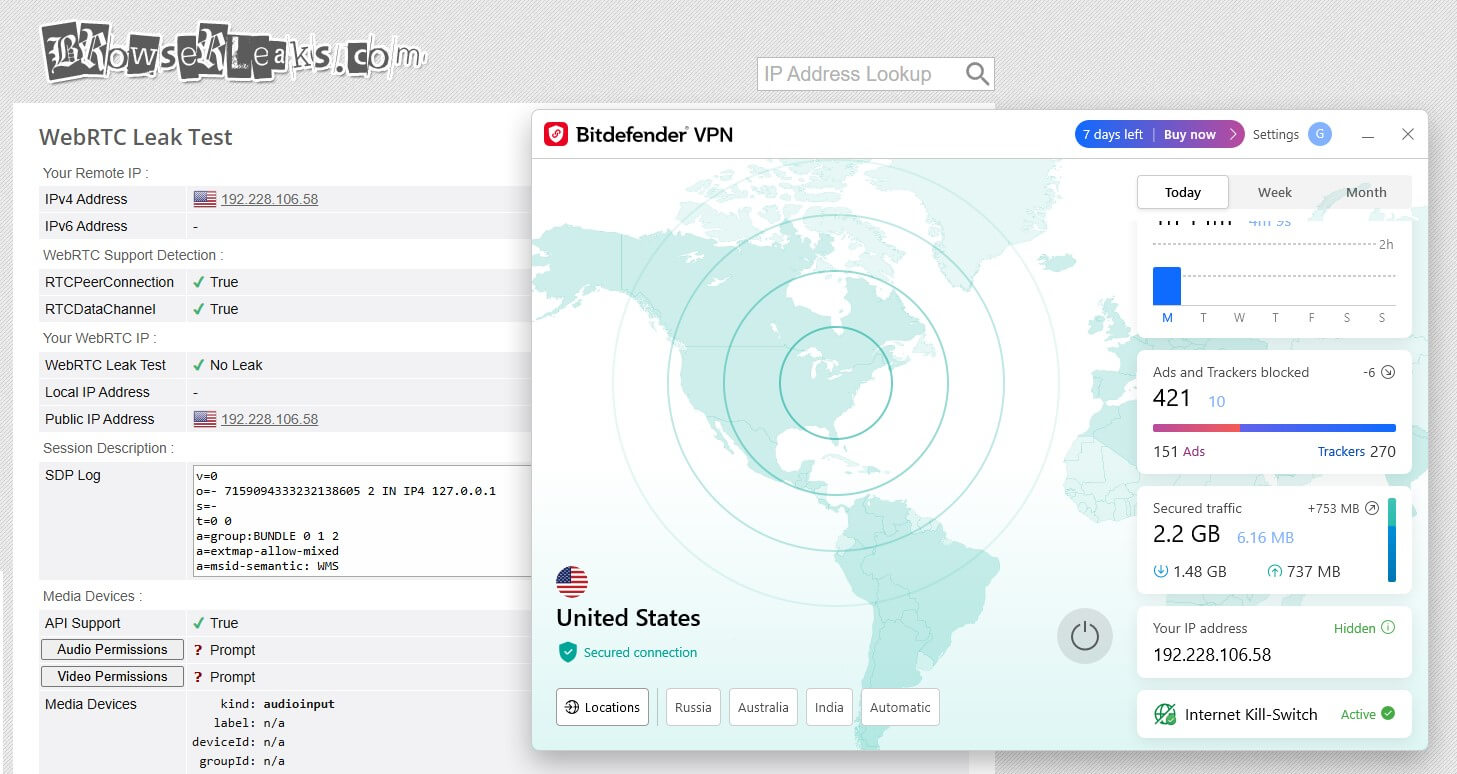Open the G profile avatar icon
Viewport: 1457px width, 774px height.
pos(1318,133)
